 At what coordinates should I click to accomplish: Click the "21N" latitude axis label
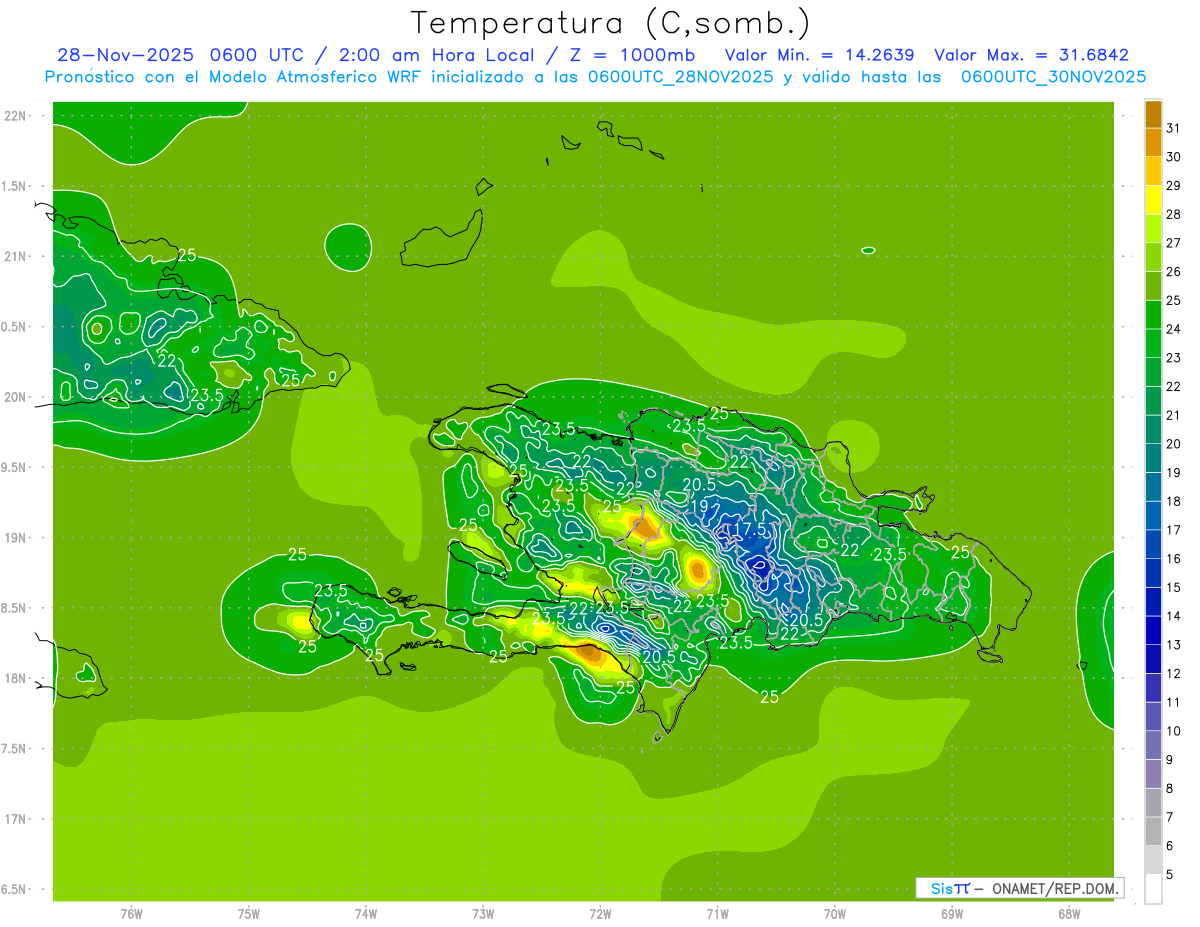point(15,257)
